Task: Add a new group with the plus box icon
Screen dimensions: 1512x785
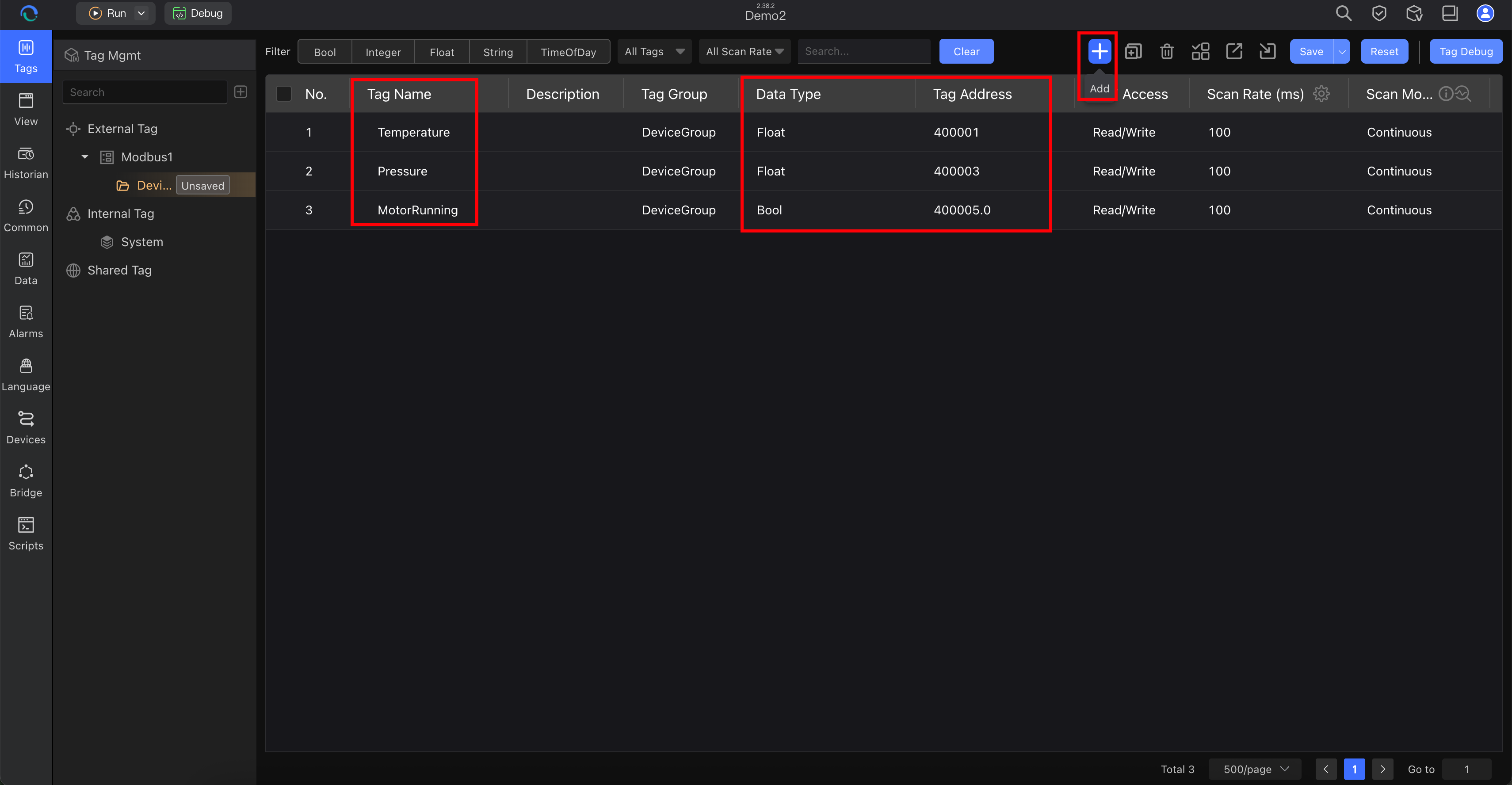Action: (240, 92)
